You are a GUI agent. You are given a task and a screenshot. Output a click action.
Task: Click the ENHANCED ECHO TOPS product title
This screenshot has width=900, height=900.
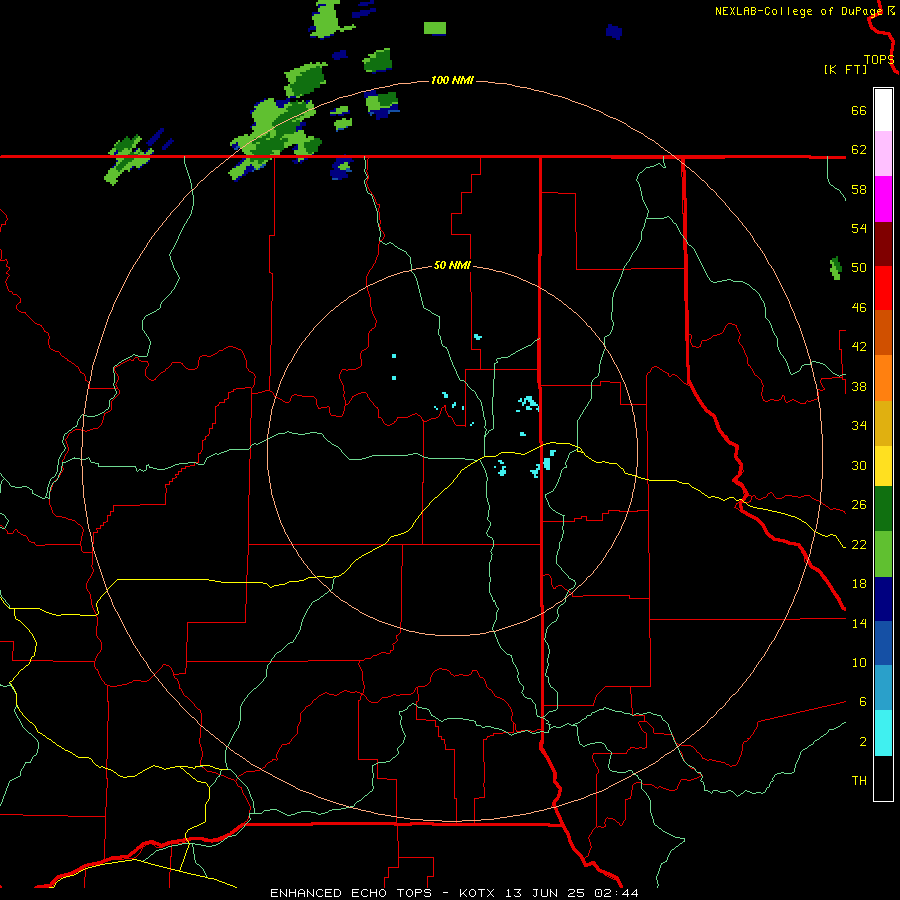tap(351, 893)
